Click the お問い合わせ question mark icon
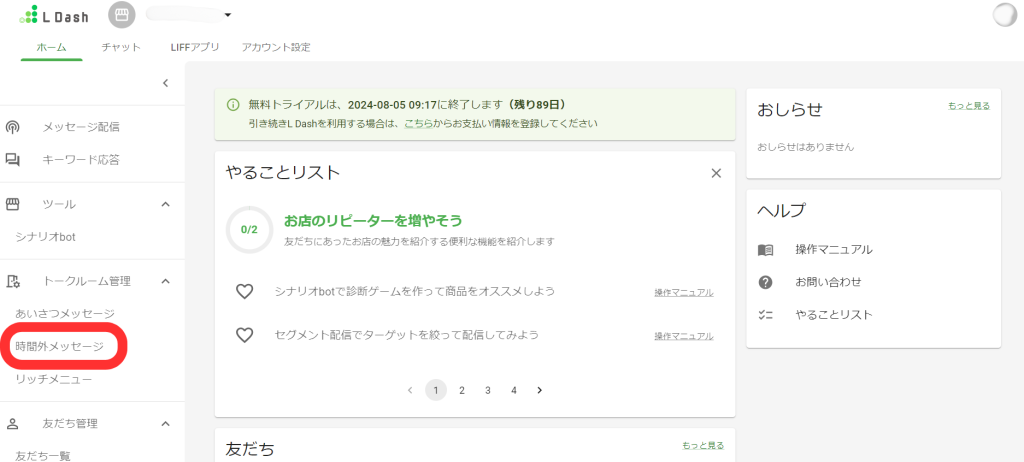Viewport: 1024px width, 462px height. coord(765,282)
